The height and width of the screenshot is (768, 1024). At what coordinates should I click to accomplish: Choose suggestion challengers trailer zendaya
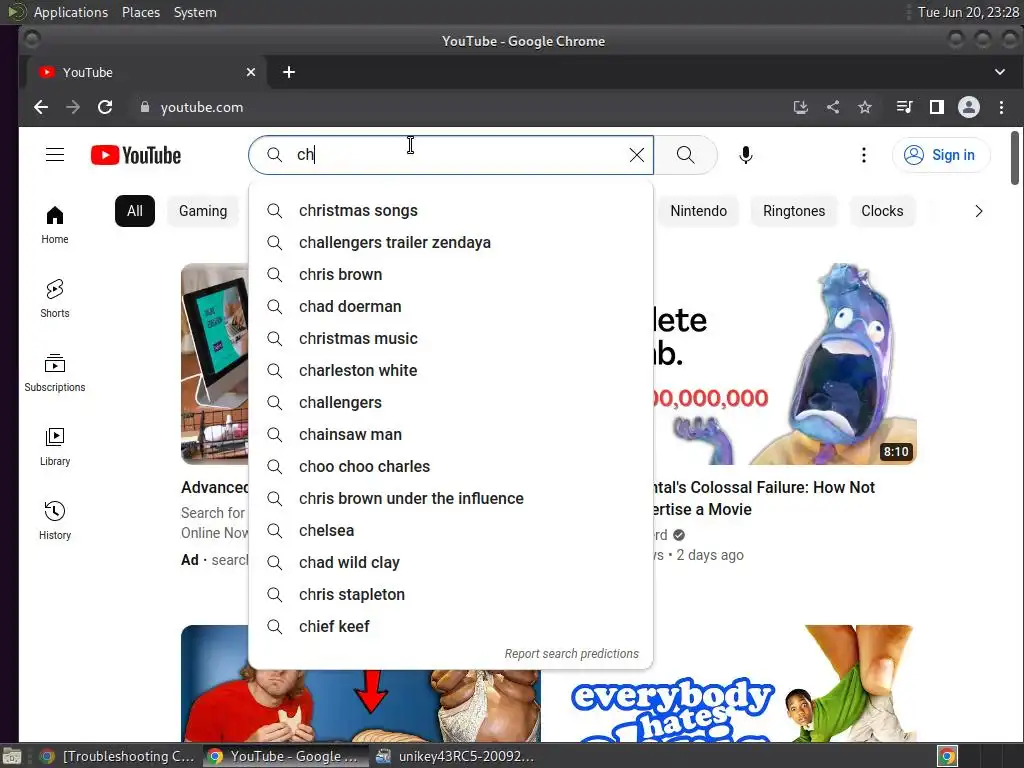(x=451, y=242)
